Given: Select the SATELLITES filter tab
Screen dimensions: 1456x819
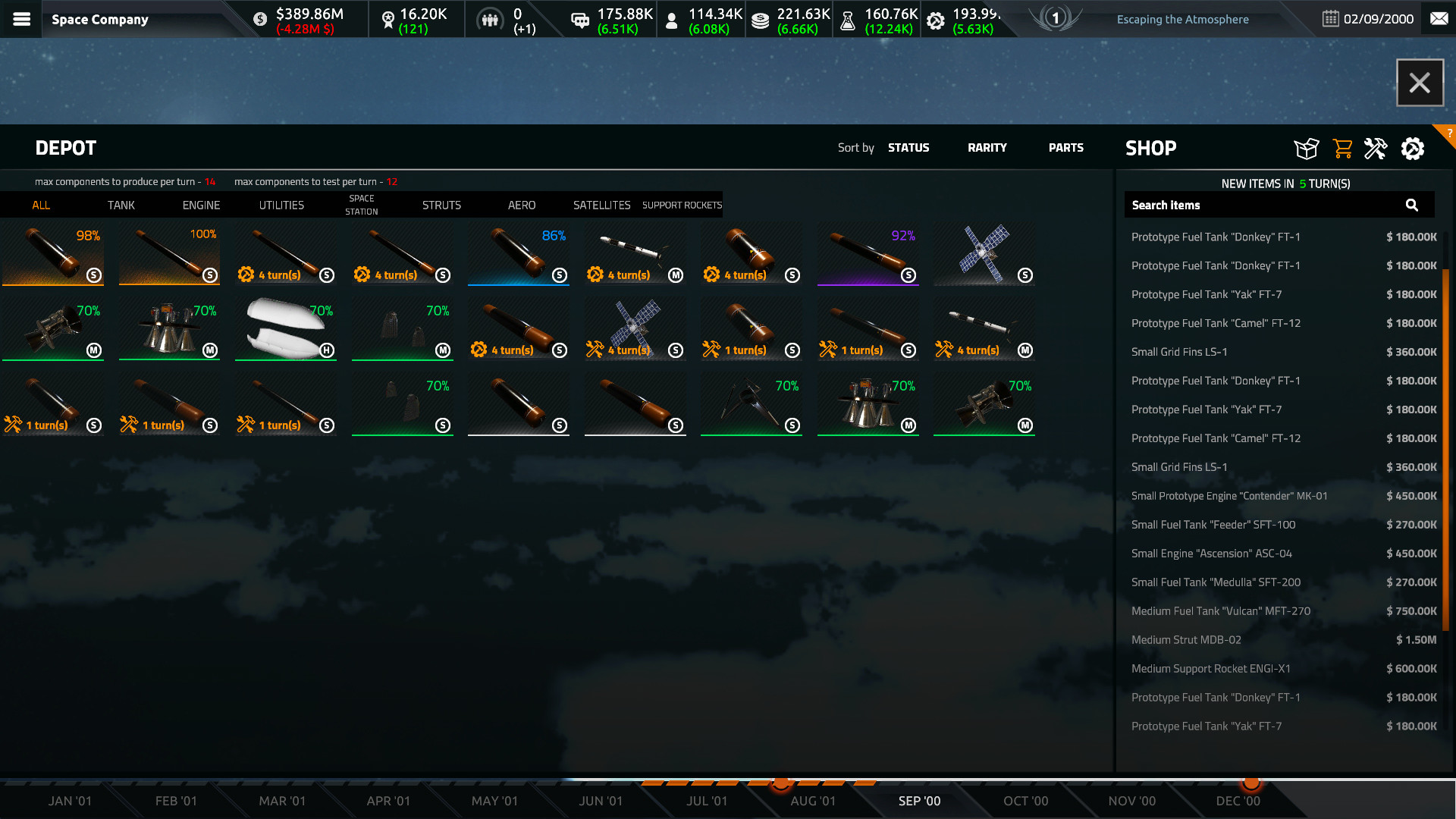Looking at the screenshot, I should click(x=602, y=205).
